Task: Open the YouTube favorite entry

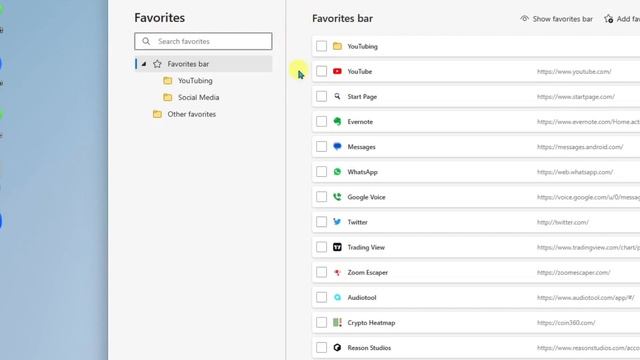Action: point(476,71)
